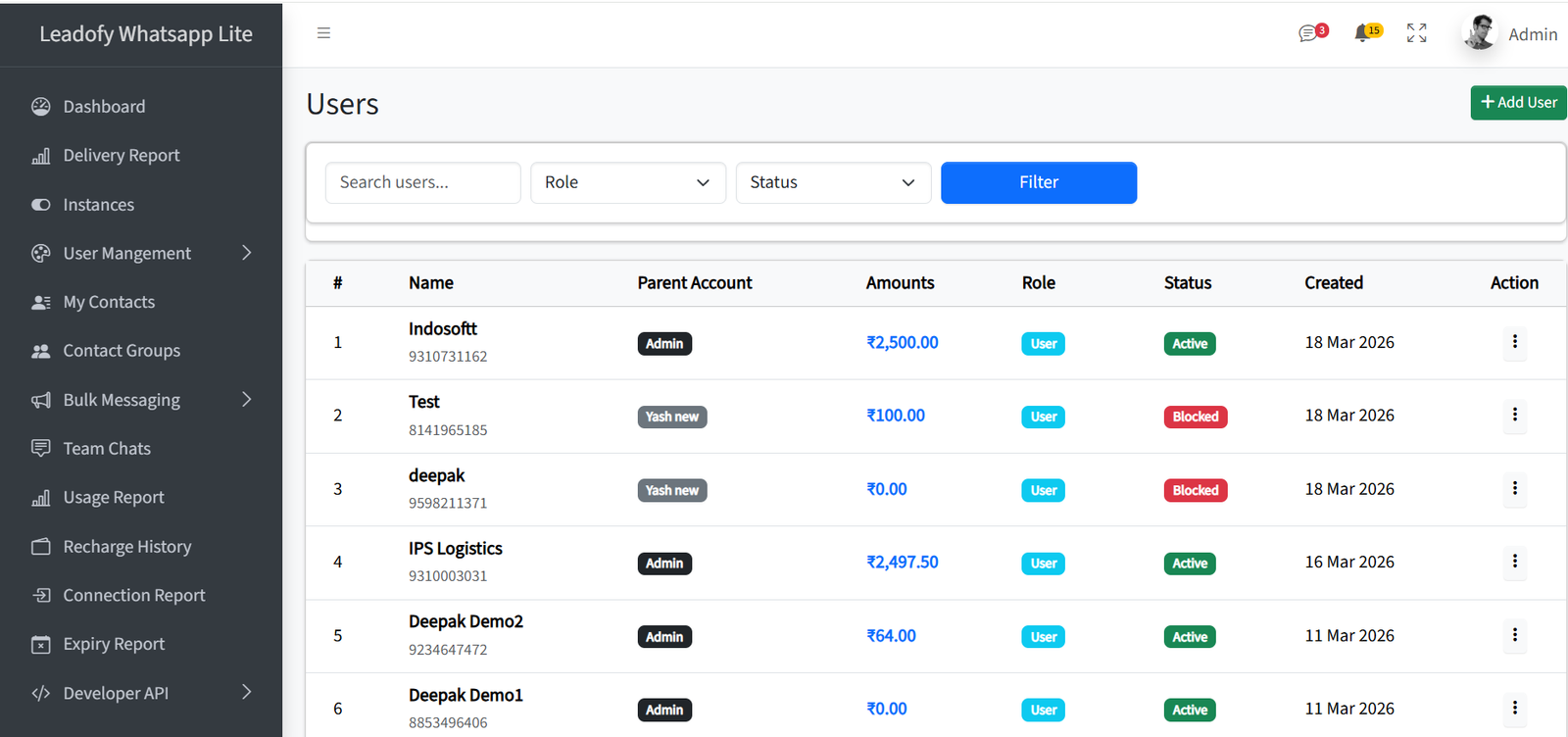
Task: Click the Search users input field
Action: click(422, 182)
